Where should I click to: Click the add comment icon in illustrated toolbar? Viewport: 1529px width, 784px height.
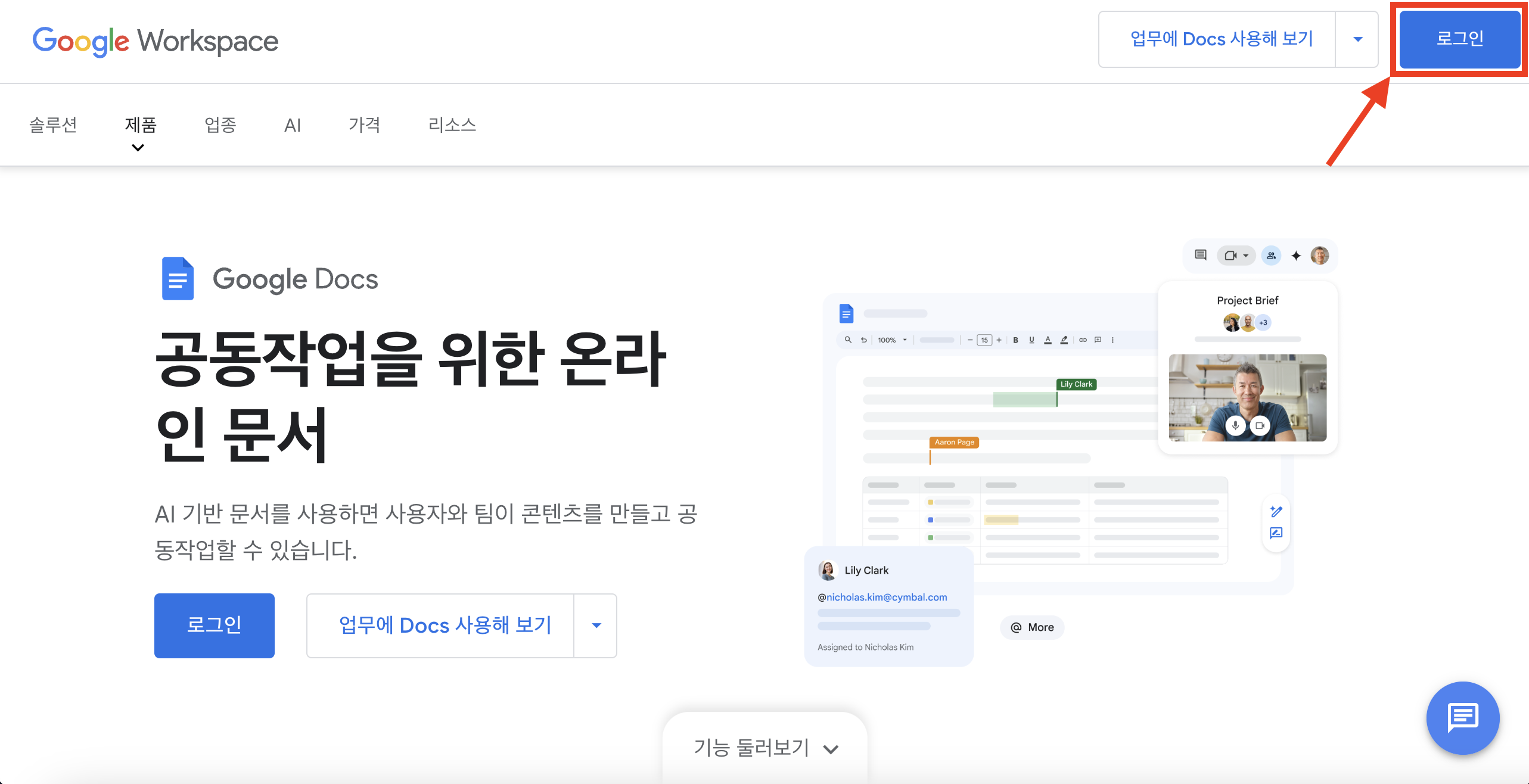coord(1098,340)
